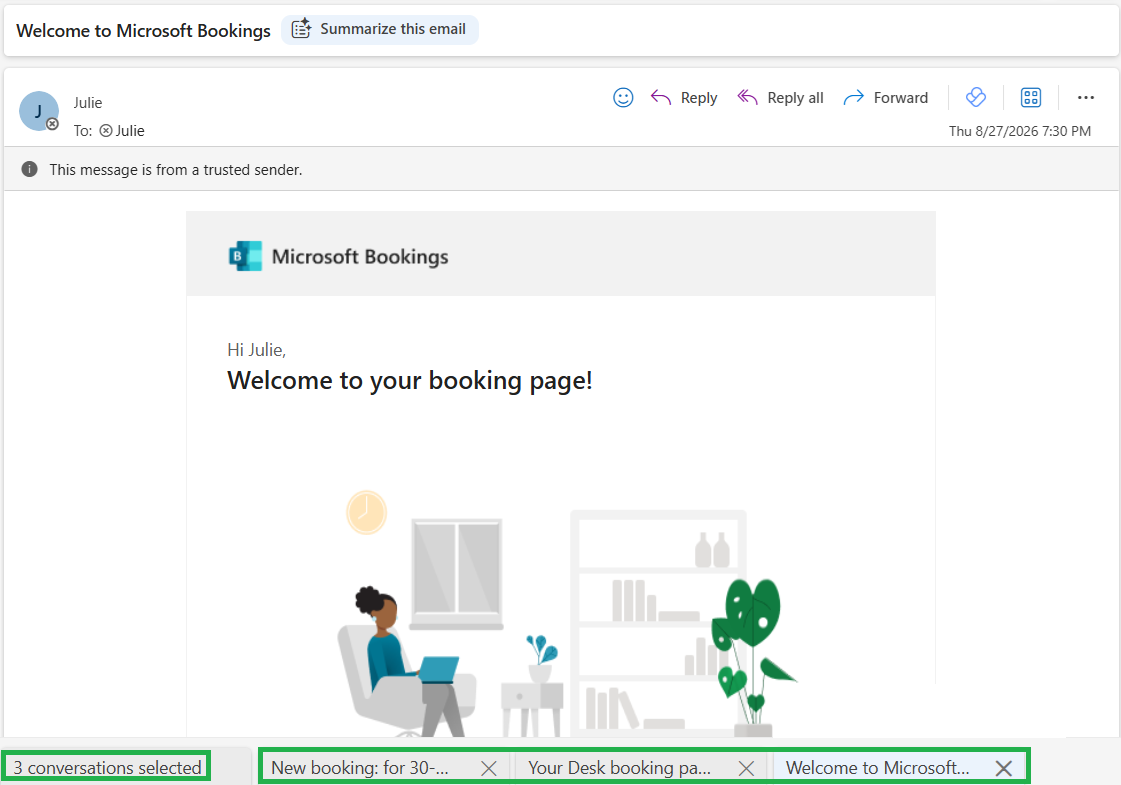Screen dimensions: 1121x785
Task: Click sender Julie's avatar circle
Action: [x=39, y=111]
